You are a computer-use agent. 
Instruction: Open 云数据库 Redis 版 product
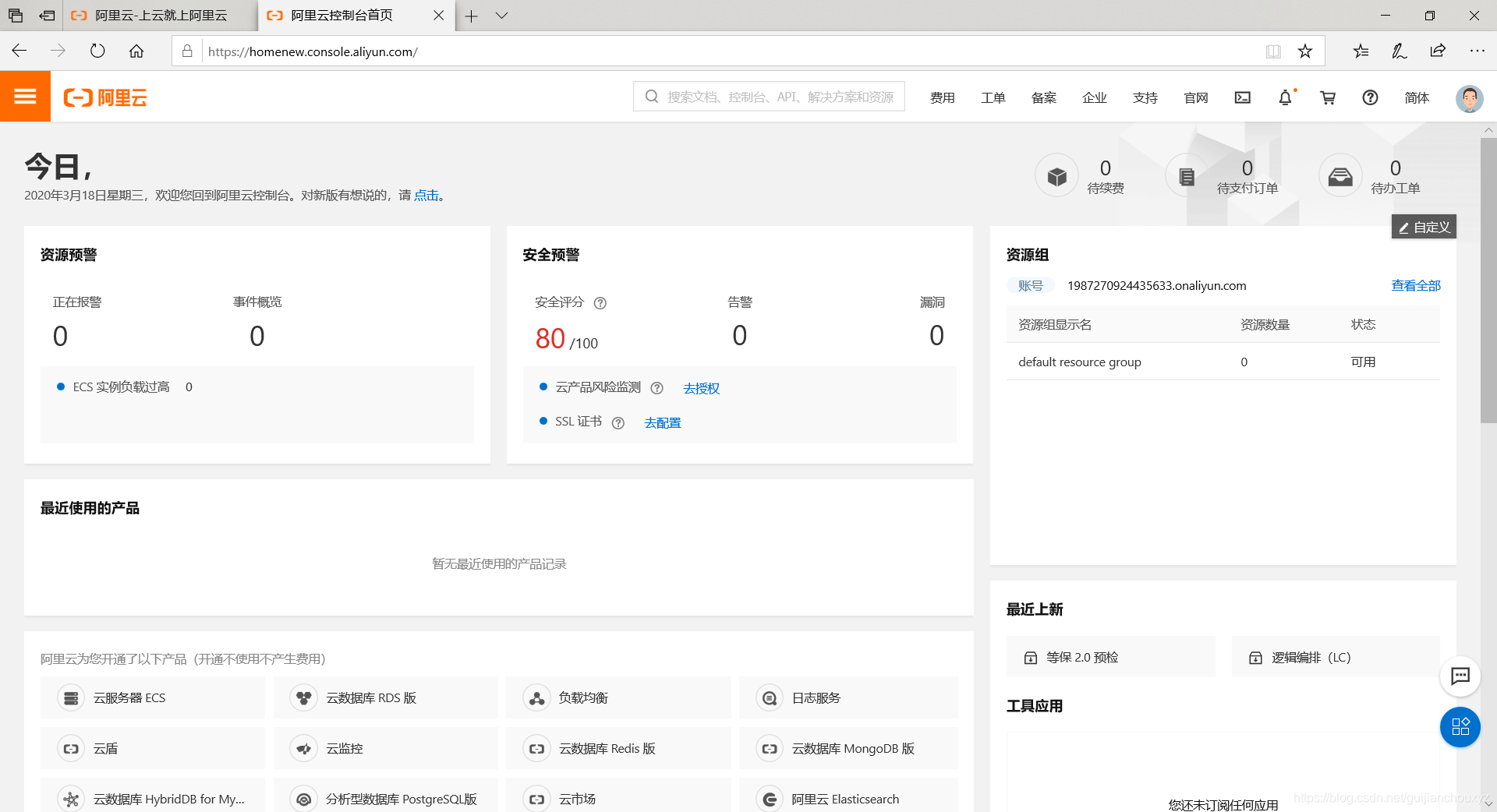(618, 748)
